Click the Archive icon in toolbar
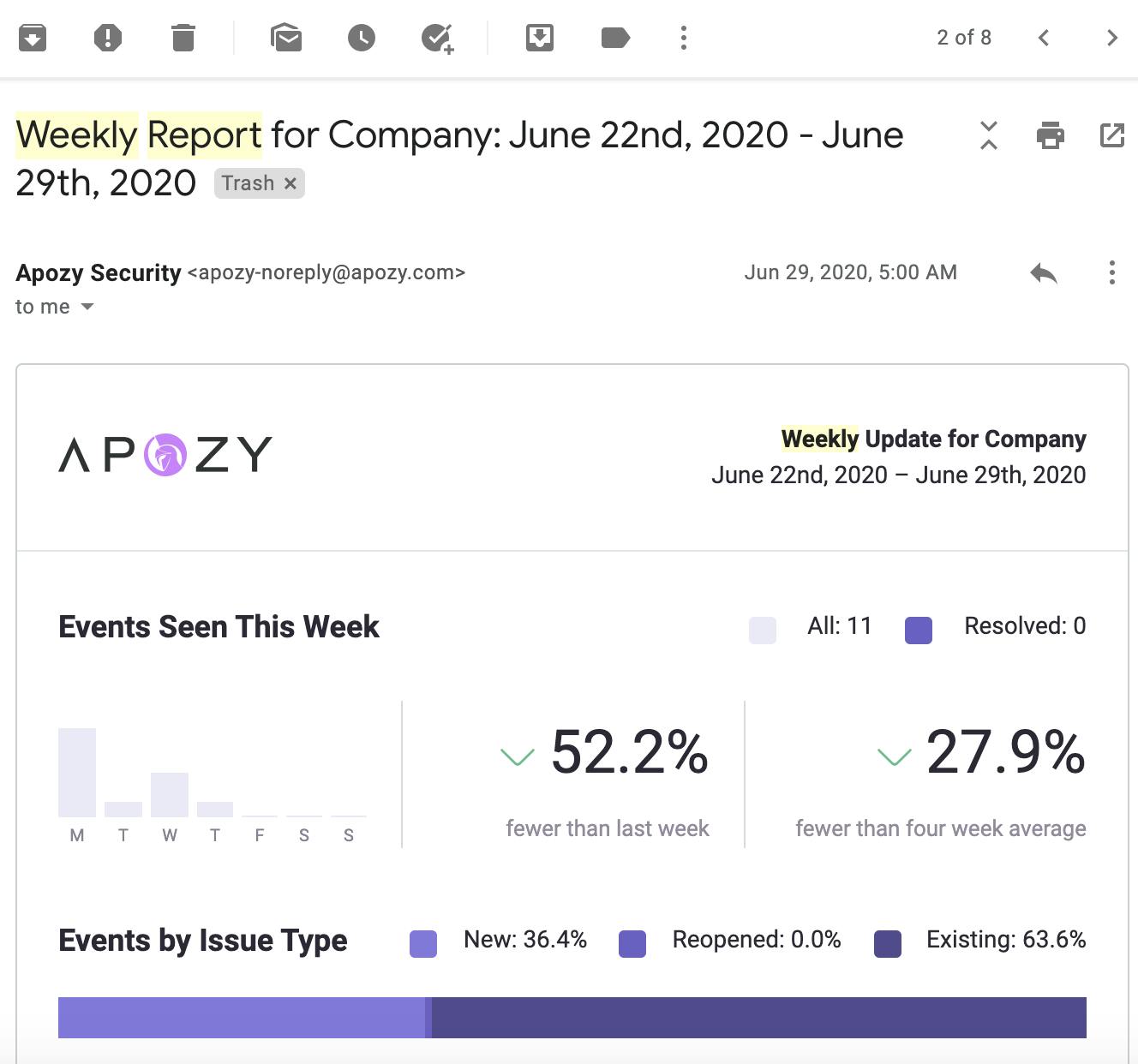The height and width of the screenshot is (1064, 1138). pyautogui.click(x=33, y=38)
